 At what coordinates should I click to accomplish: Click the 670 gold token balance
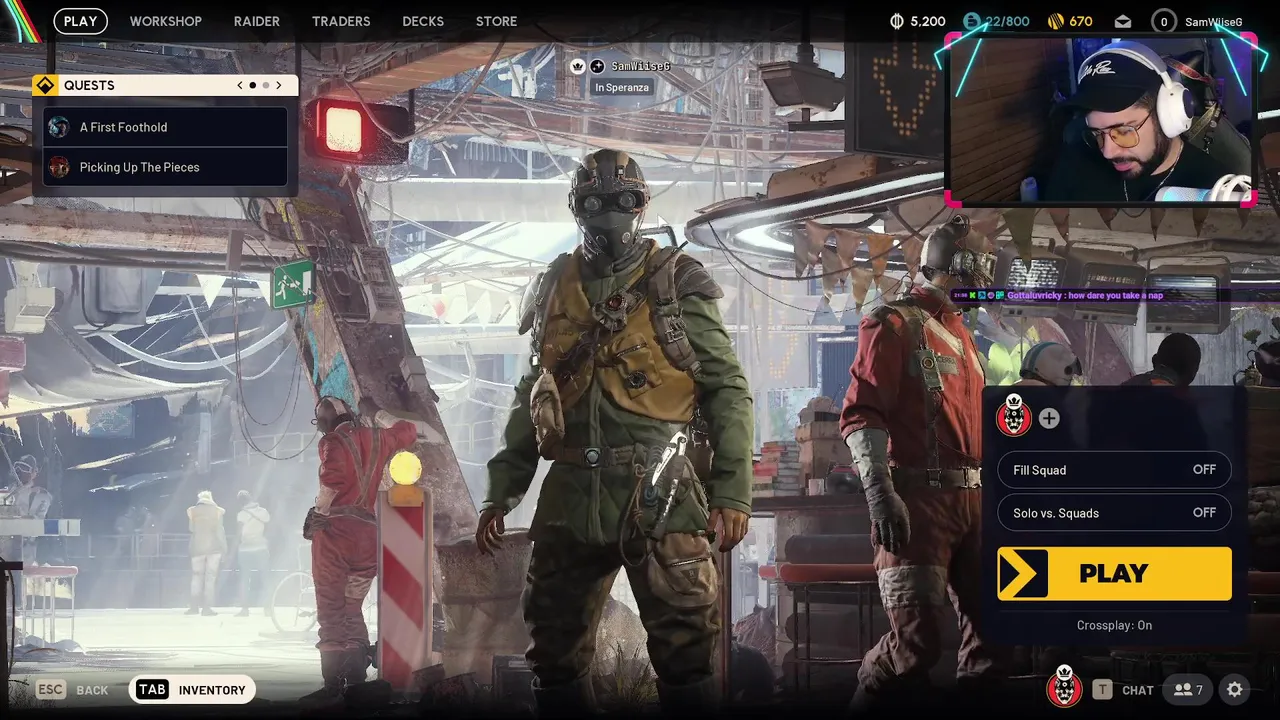tap(1081, 21)
